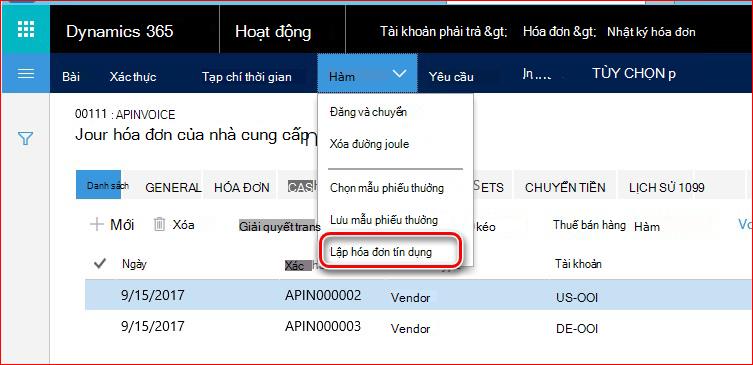Screen dimensions: 753x365
Task: Collapse the Hàm dropdown chevron
Action: pyautogui.click(x=400, y=73)
